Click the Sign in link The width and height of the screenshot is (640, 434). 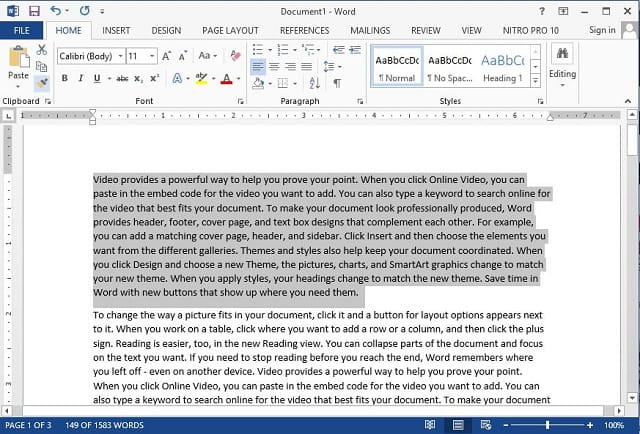602,30
